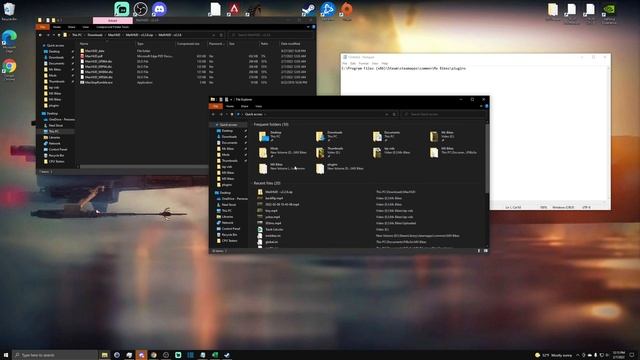
Task: Go up one level in front File Explorer
Action: 232,114
